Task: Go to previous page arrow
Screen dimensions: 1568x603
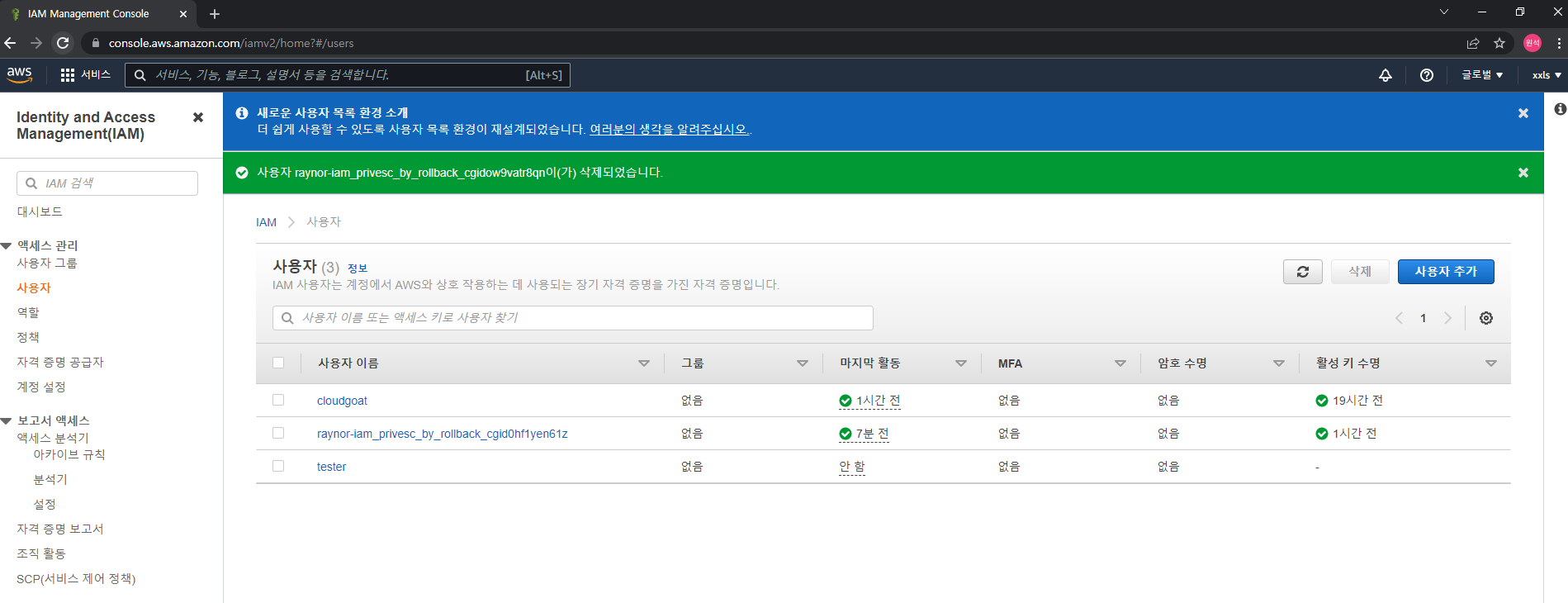Action: pyautogui.click(x=1400, y=318)
